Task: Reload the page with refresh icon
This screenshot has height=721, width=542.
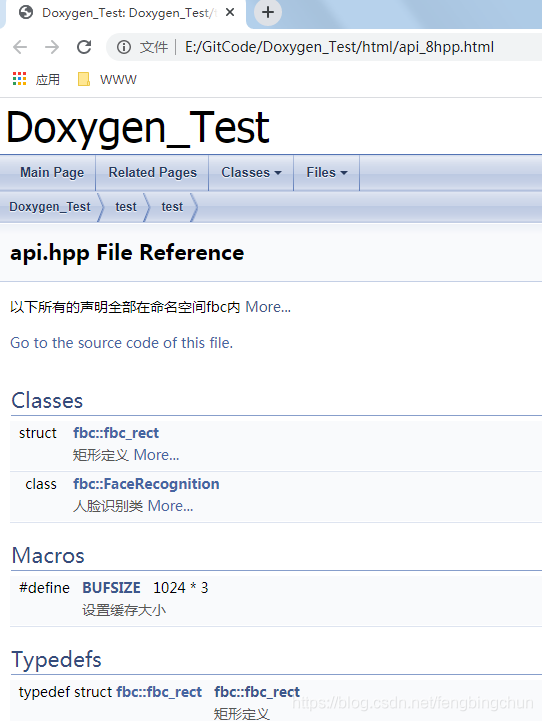Action: [84, 47]
